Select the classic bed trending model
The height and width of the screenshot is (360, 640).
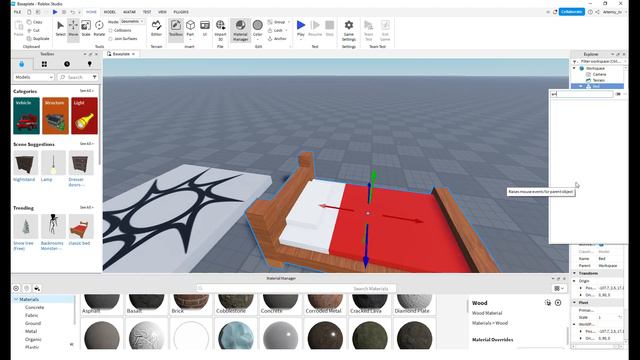click(81, 230)
